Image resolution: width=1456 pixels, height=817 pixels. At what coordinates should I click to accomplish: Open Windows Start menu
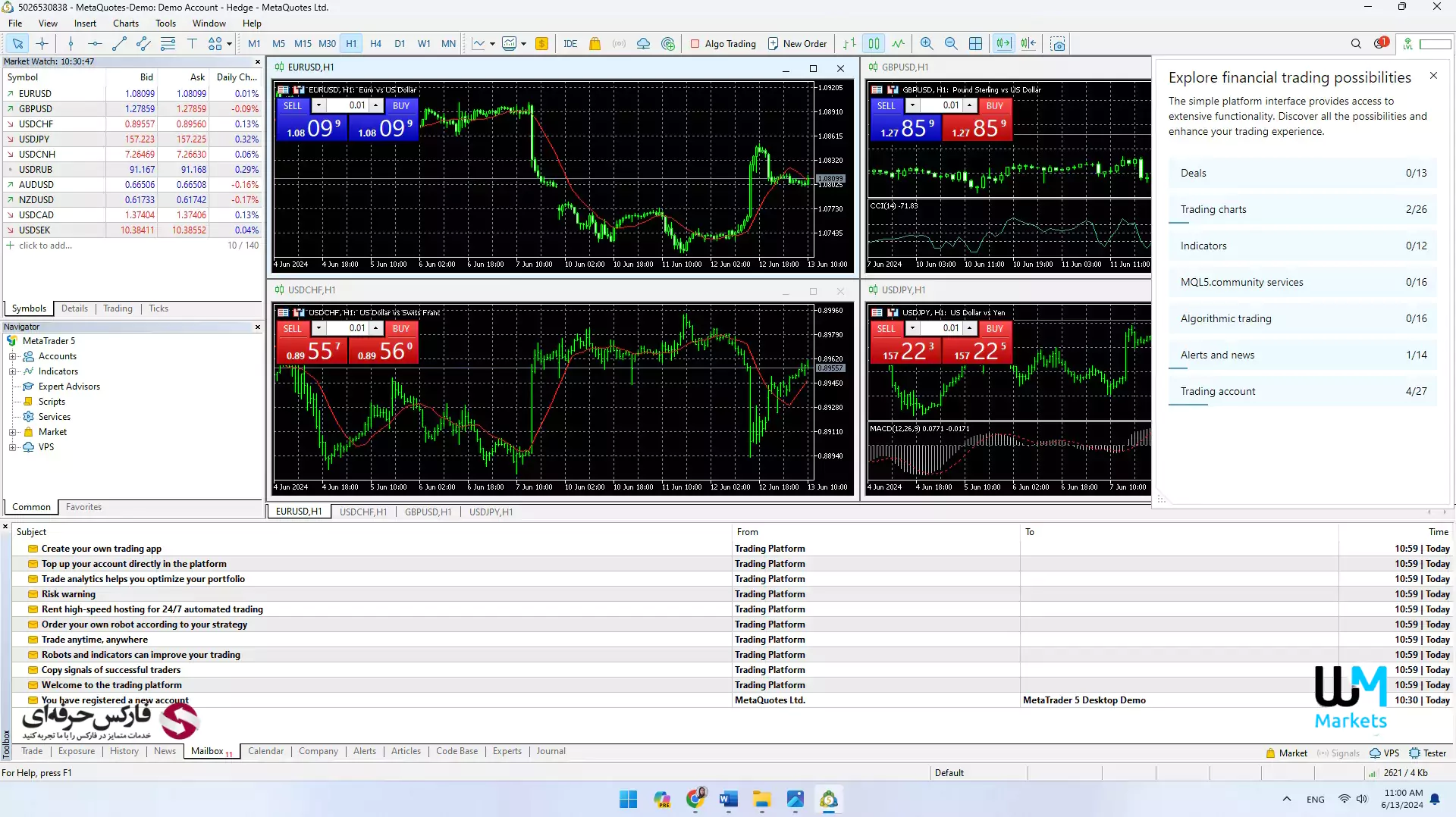point(628,800)
